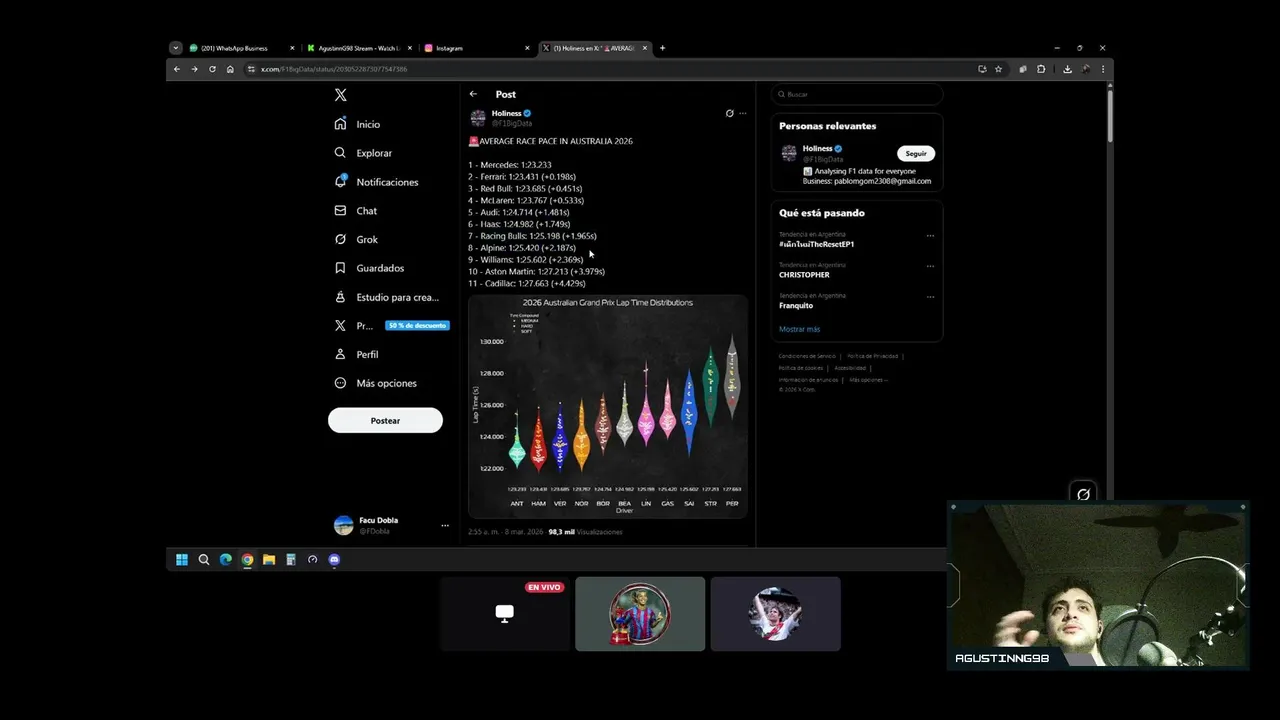Viewport: 1280px width, 720px height.
Task: Open options for the CHRISTOPHER trend
Action: pyautogui.click(x=930, y=266)
